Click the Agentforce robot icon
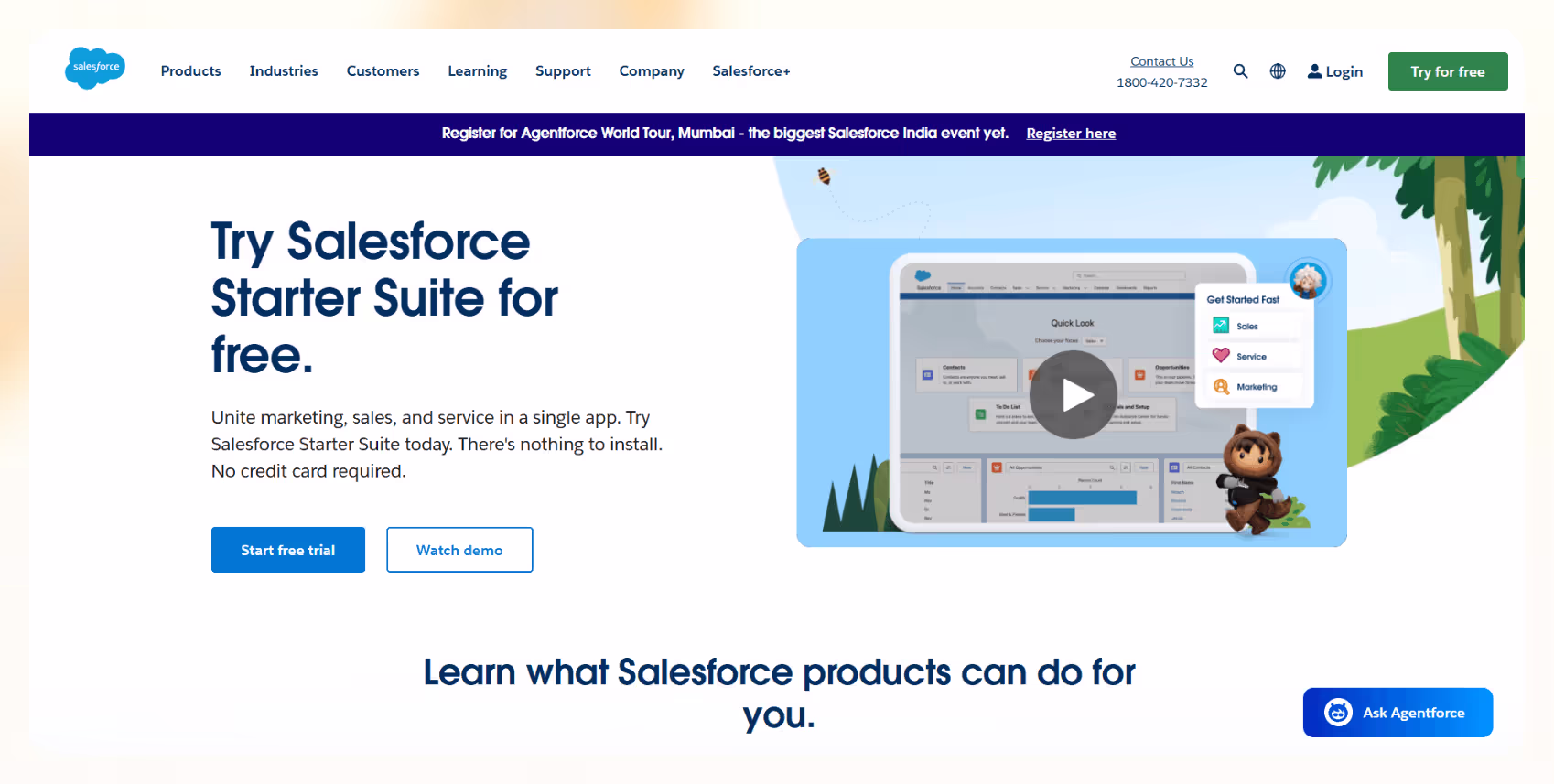 coord(1338,713)
